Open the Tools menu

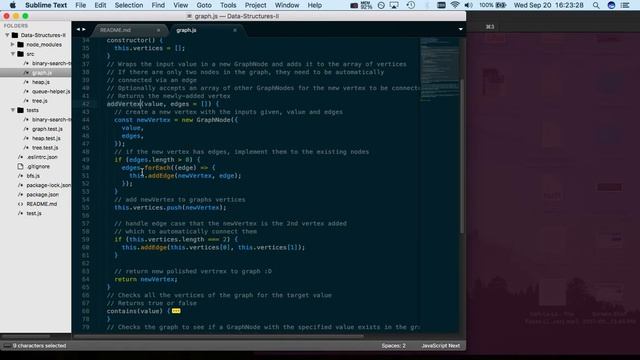coord(228,5)
